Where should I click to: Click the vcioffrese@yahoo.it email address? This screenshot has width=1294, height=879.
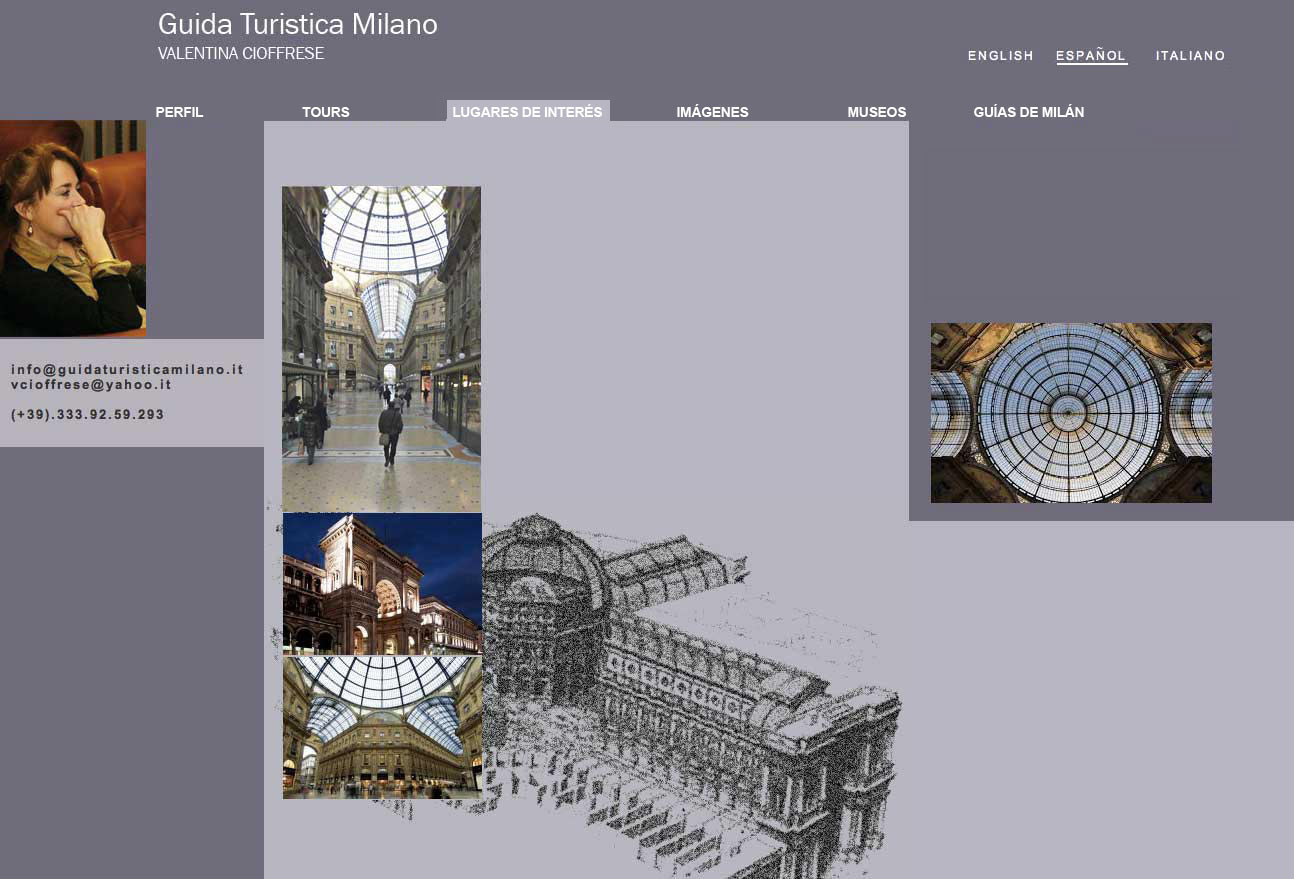tap(91, 384)
